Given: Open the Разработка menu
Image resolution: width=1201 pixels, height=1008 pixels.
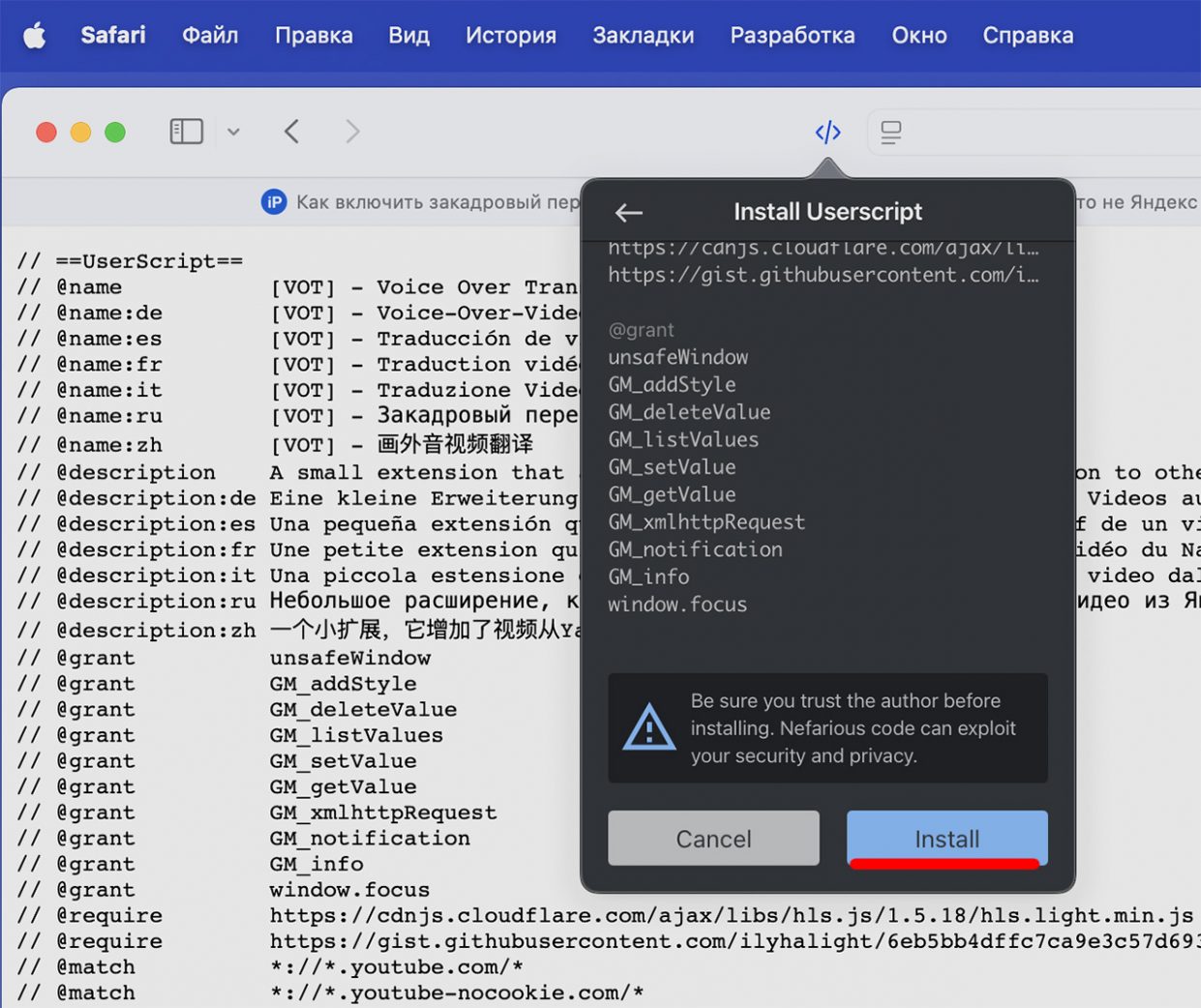Looking at the screenshot, I should pyautogui.click(x=792, y=36).
